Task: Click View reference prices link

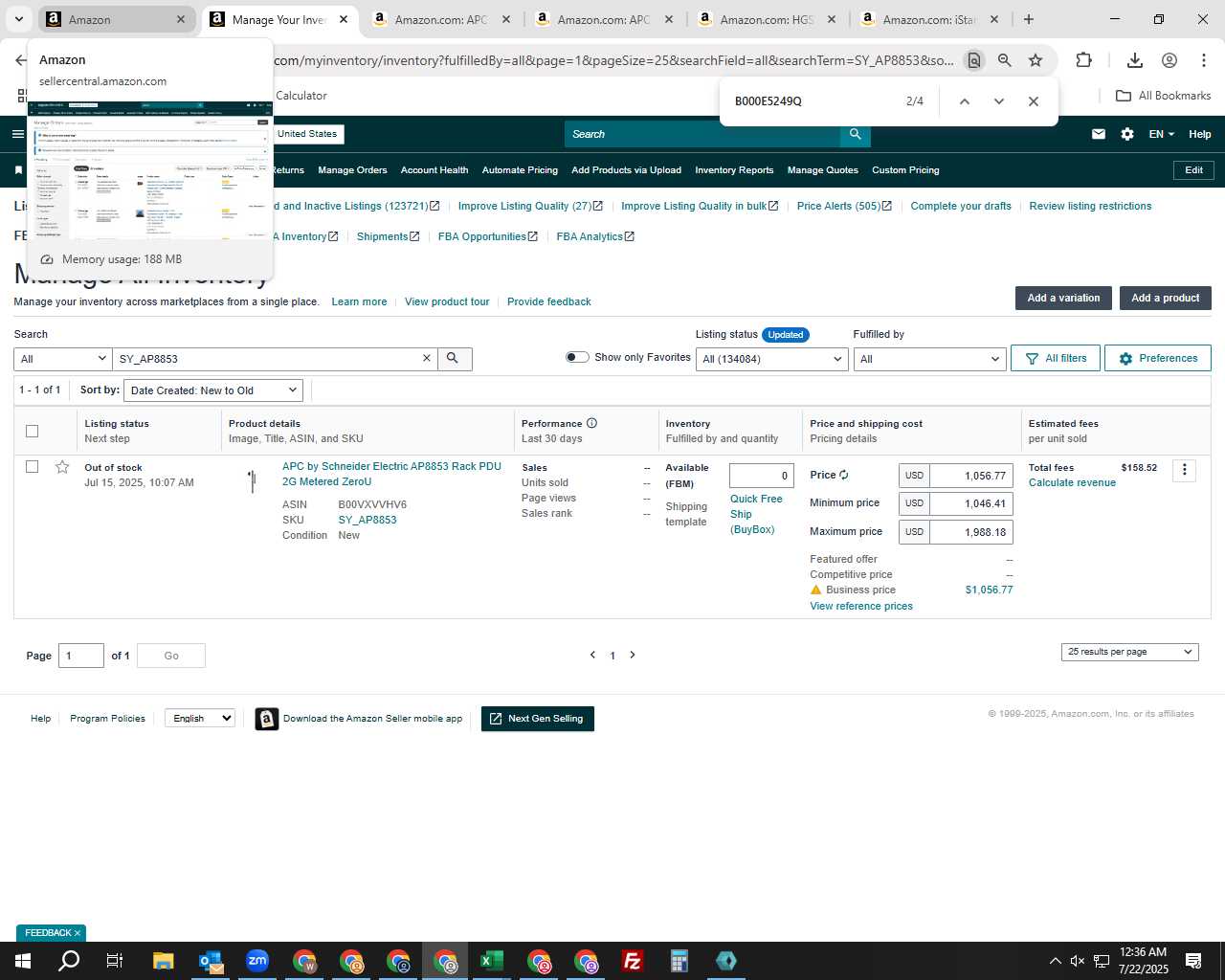Action: point(861,606)
